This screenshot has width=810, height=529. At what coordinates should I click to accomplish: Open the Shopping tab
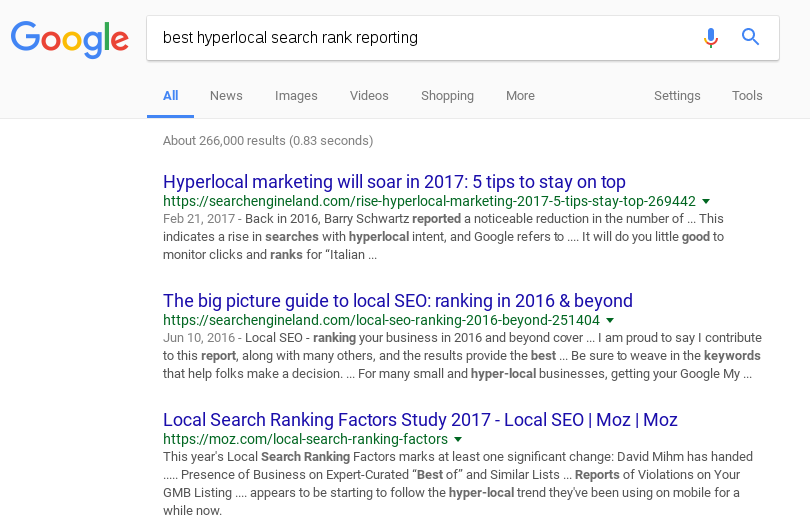click(x=447, y=96)
